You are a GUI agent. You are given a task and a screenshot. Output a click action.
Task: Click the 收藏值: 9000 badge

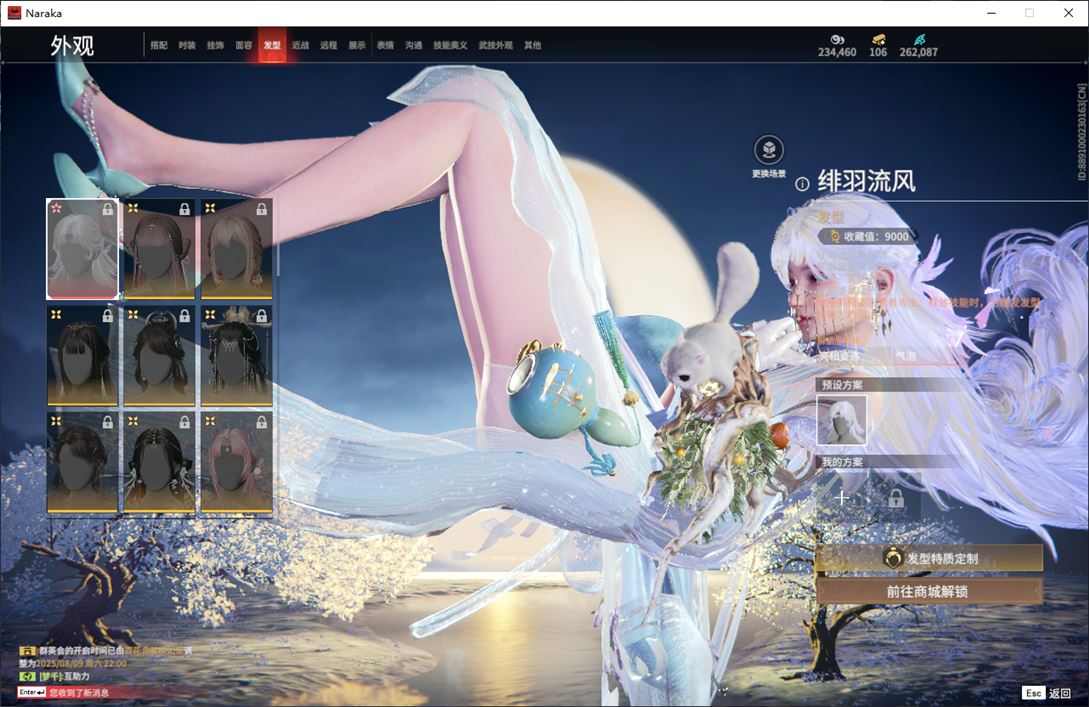pos(868,236)
